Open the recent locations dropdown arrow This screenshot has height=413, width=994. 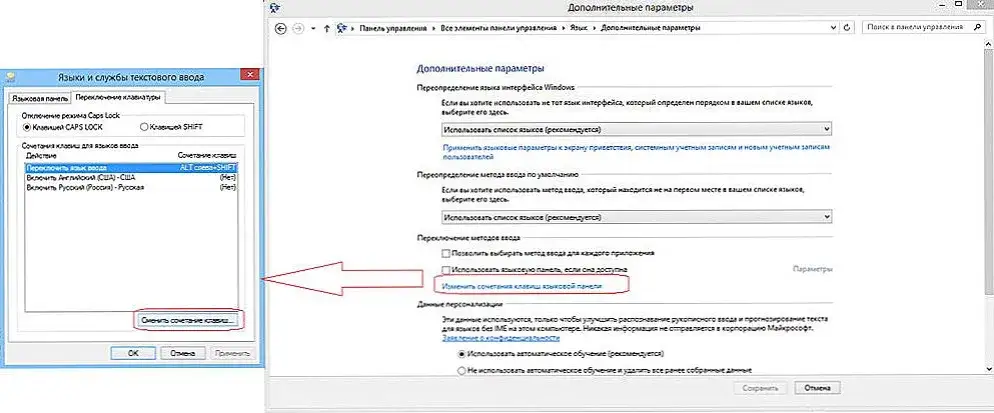click(313, 29)
